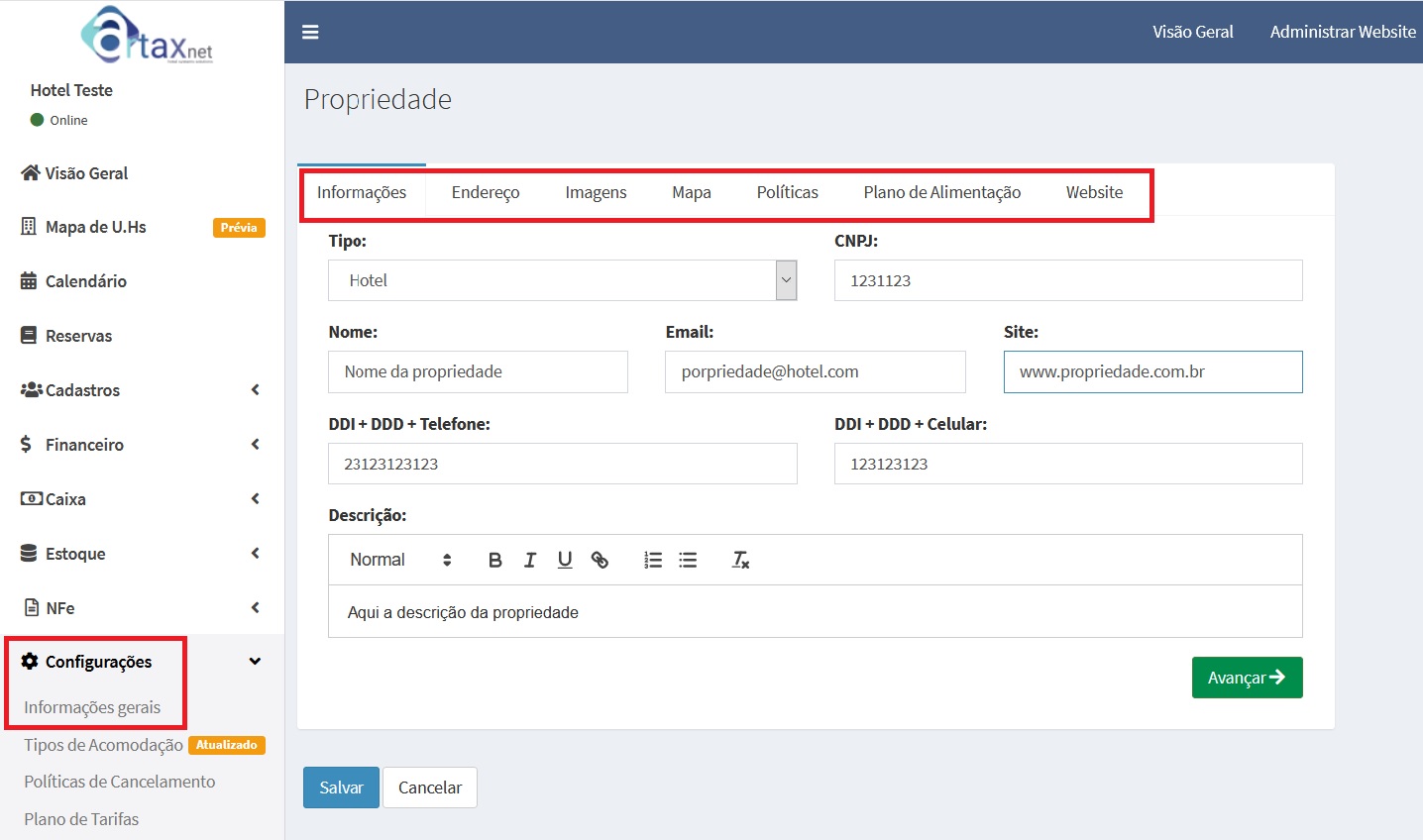Toggle the hamburger sidebar menu
This screenshot has height=840, width=1423.
click(310, 33)
